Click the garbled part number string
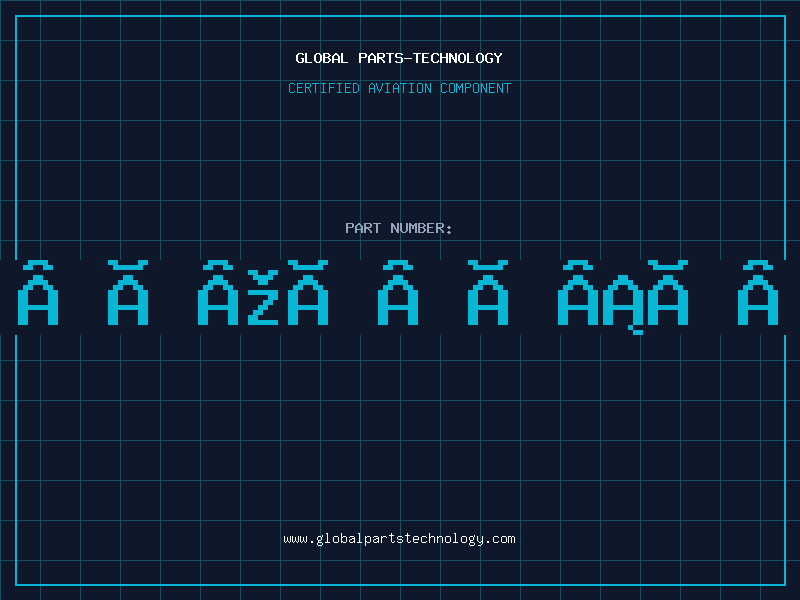 click(x=398, y=297)
